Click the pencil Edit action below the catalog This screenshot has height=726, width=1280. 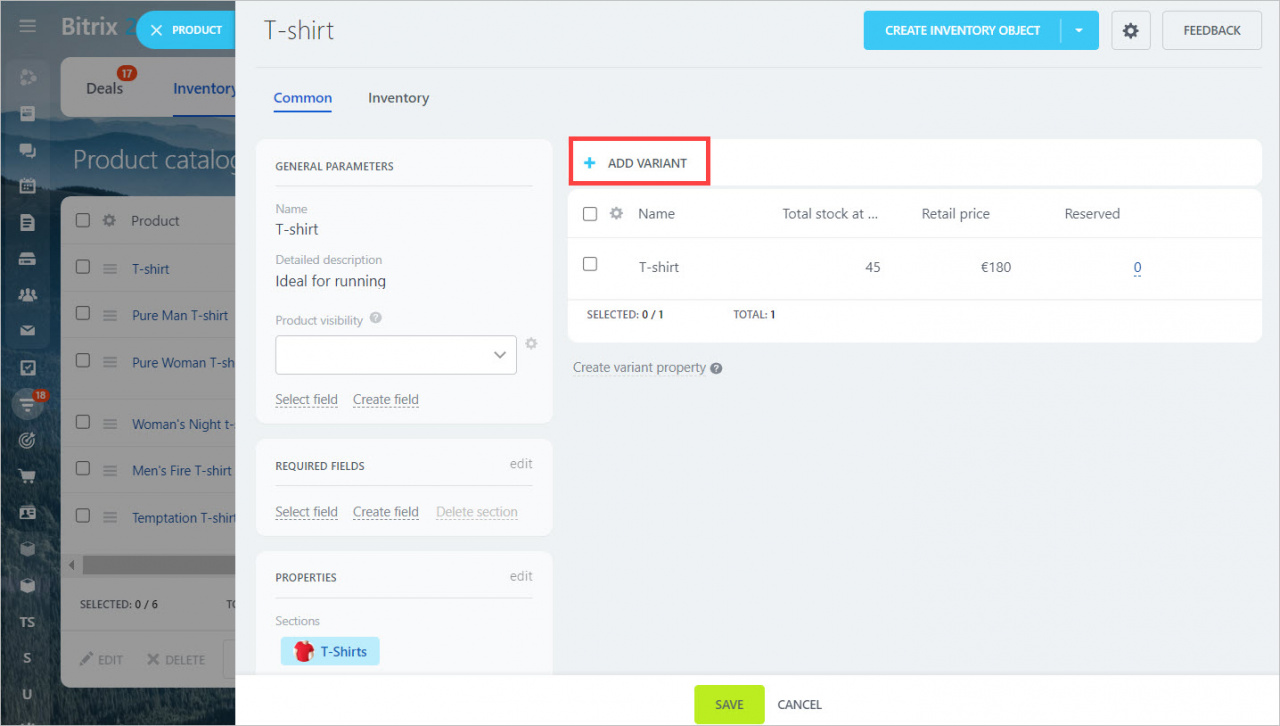tap(101, 660)
